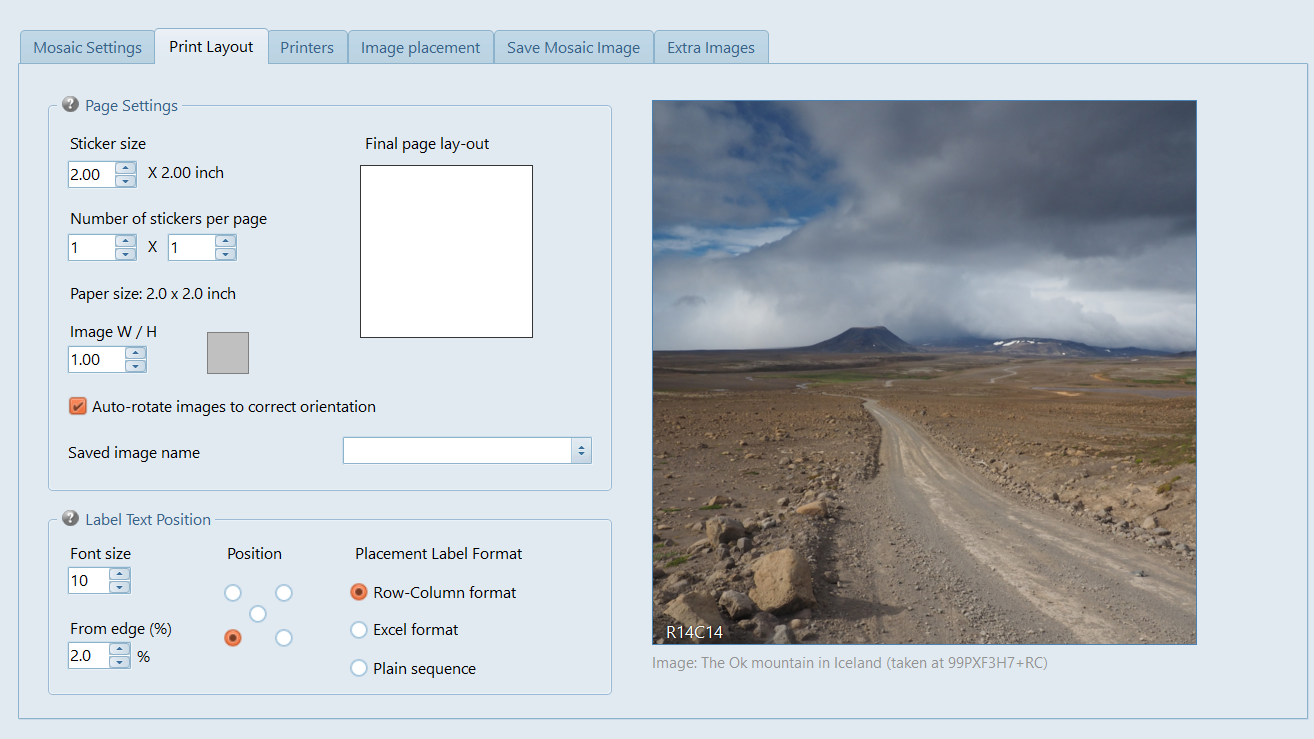Click the R14C14 label on preview
The height and width of the screenshot is (739, 1314).
[x=694, y=632]
